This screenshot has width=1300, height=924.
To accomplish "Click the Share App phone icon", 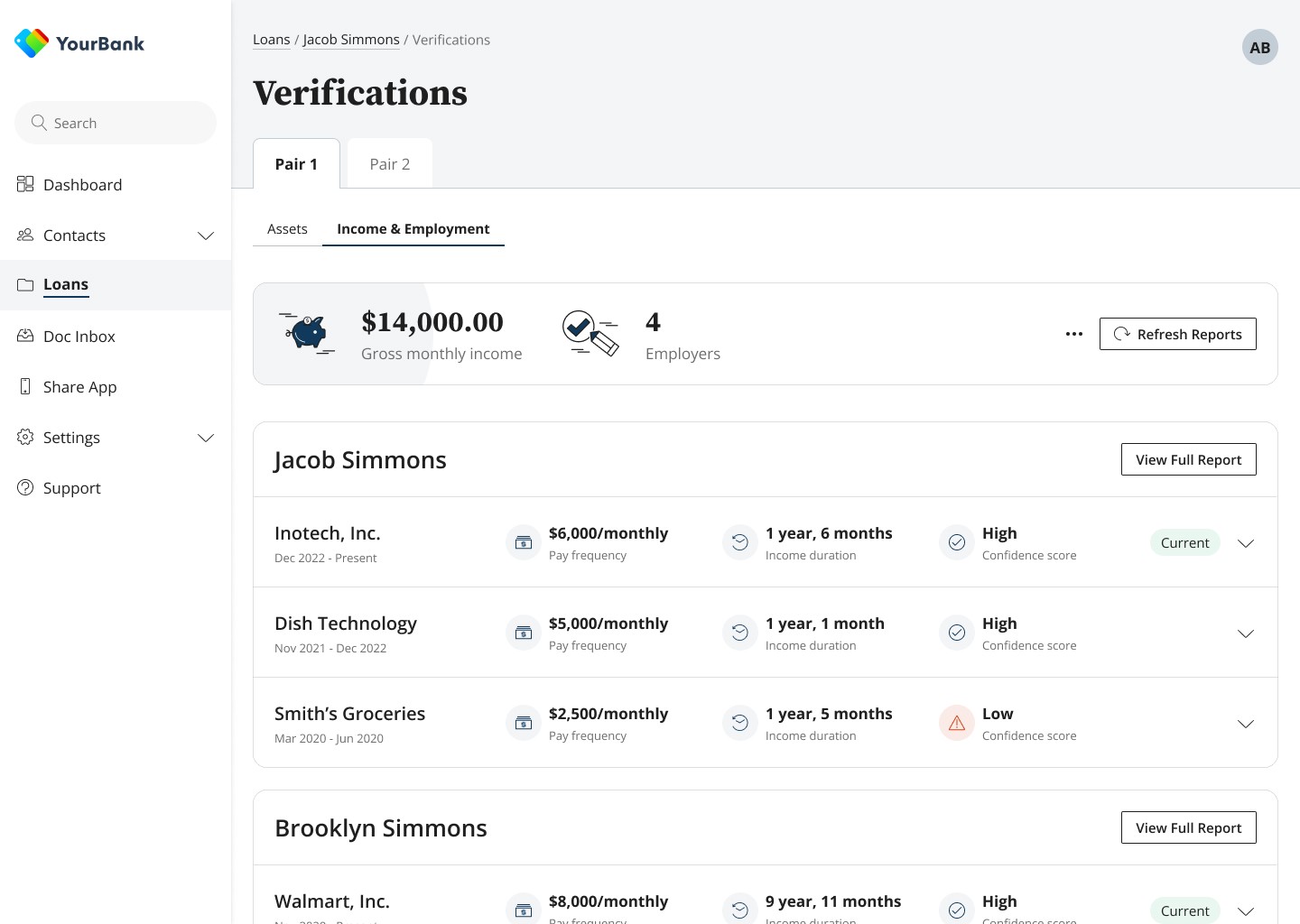I will click(25, 386).
